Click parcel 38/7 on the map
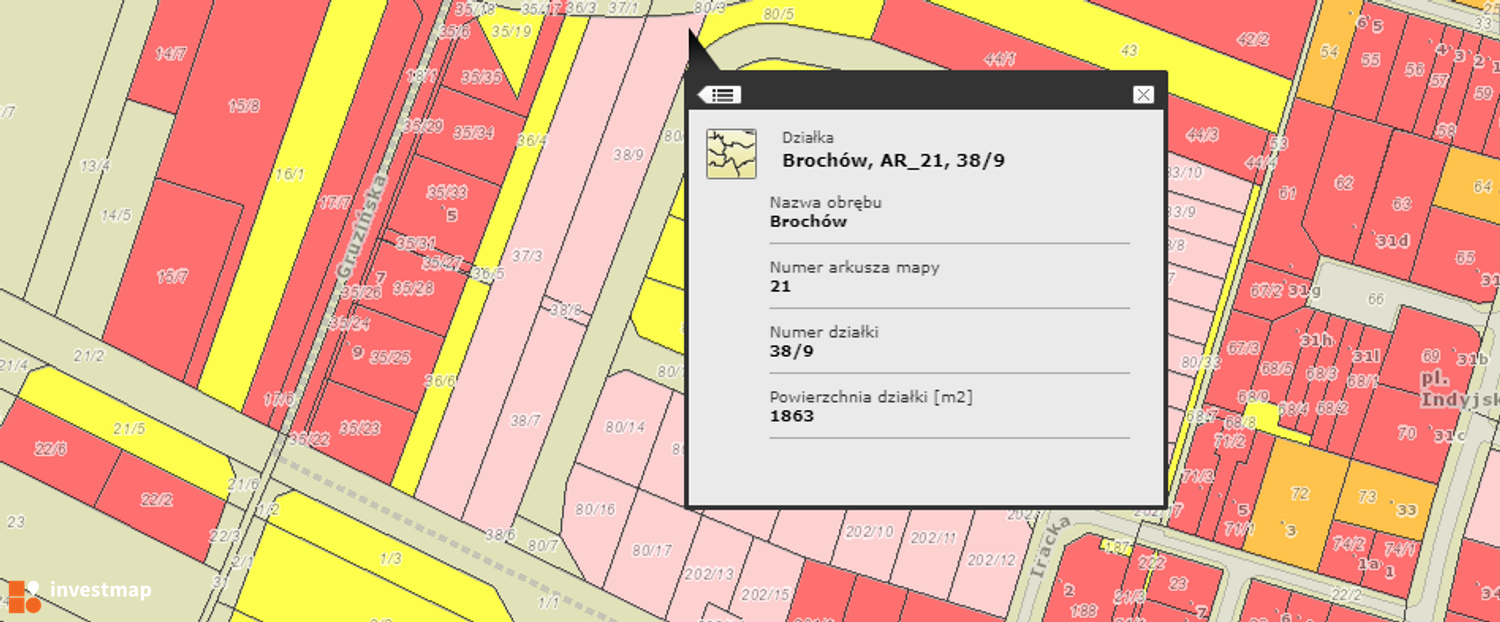1500x622 pixels. pos(525,420)
